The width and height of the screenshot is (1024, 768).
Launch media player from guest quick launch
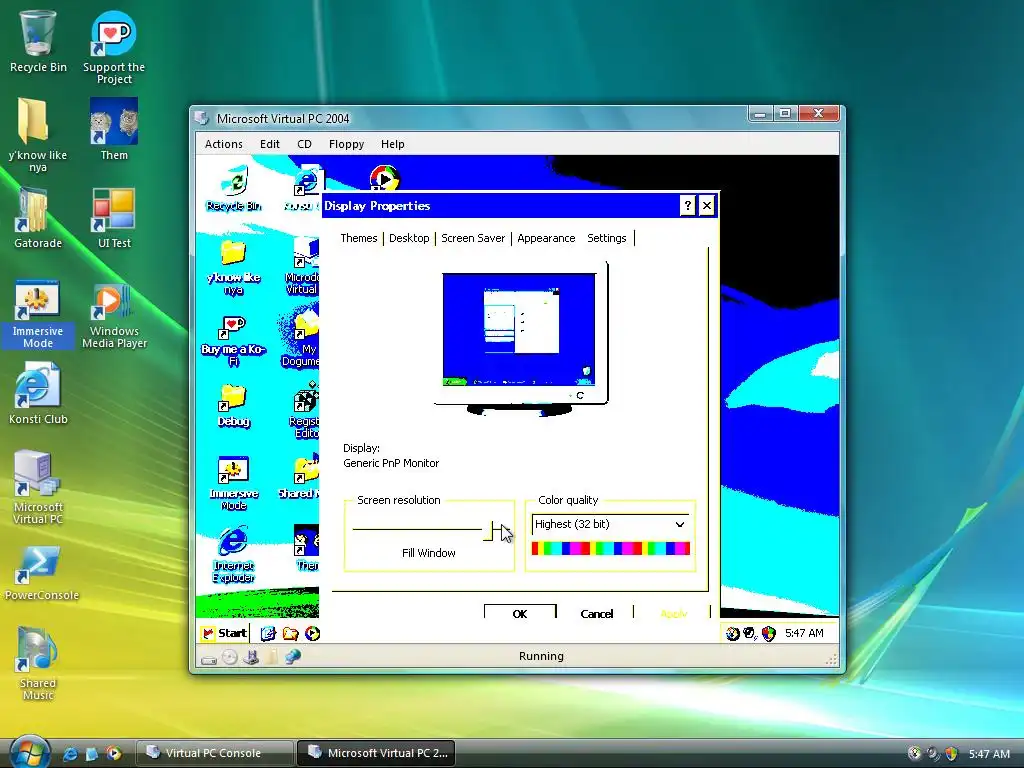click(x=312, y=633)
